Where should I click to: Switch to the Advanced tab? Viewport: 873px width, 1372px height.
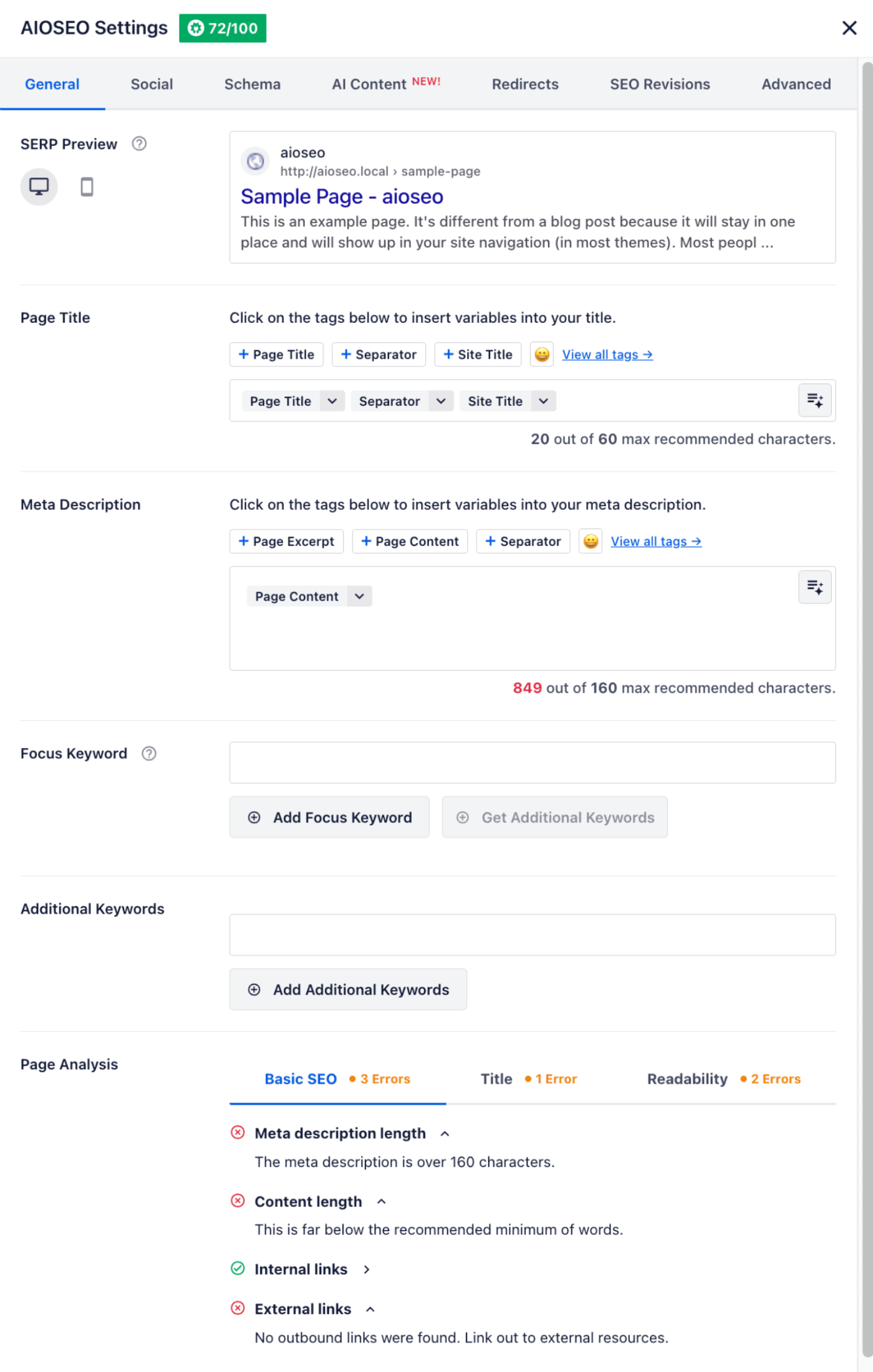796,84
